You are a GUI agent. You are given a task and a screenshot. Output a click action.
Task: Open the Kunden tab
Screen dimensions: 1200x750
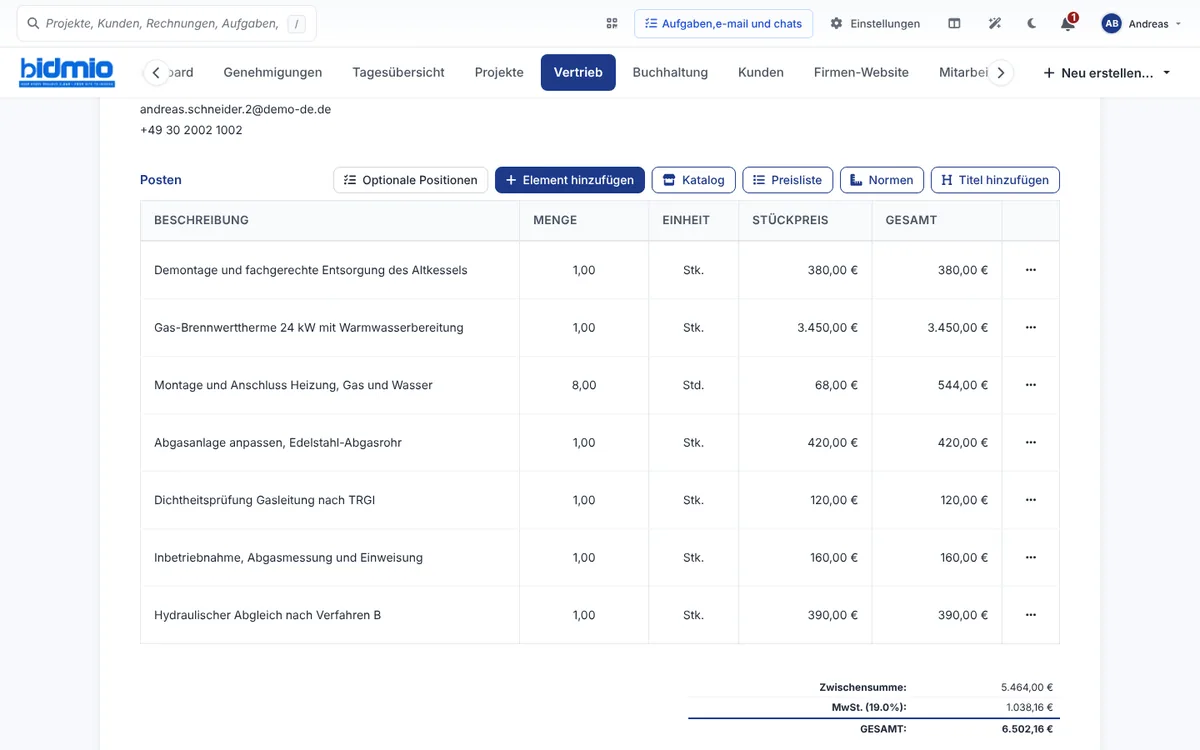(x=761, y=72)
